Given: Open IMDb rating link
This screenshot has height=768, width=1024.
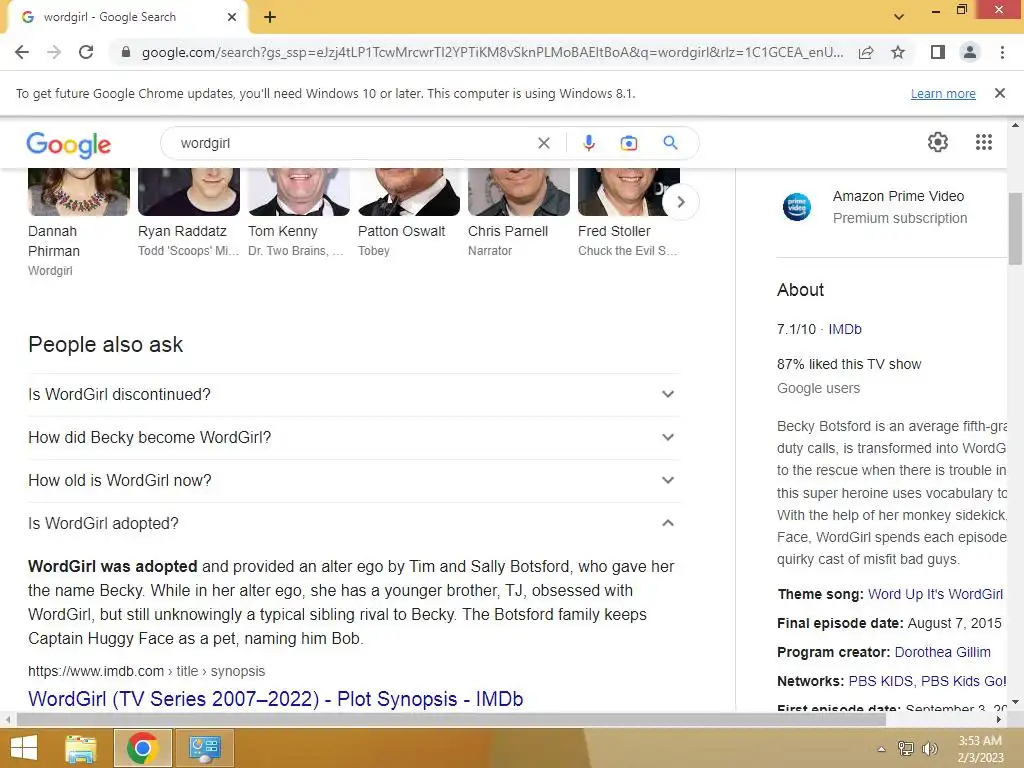Looking at the screenshot, I should [845, 329].
